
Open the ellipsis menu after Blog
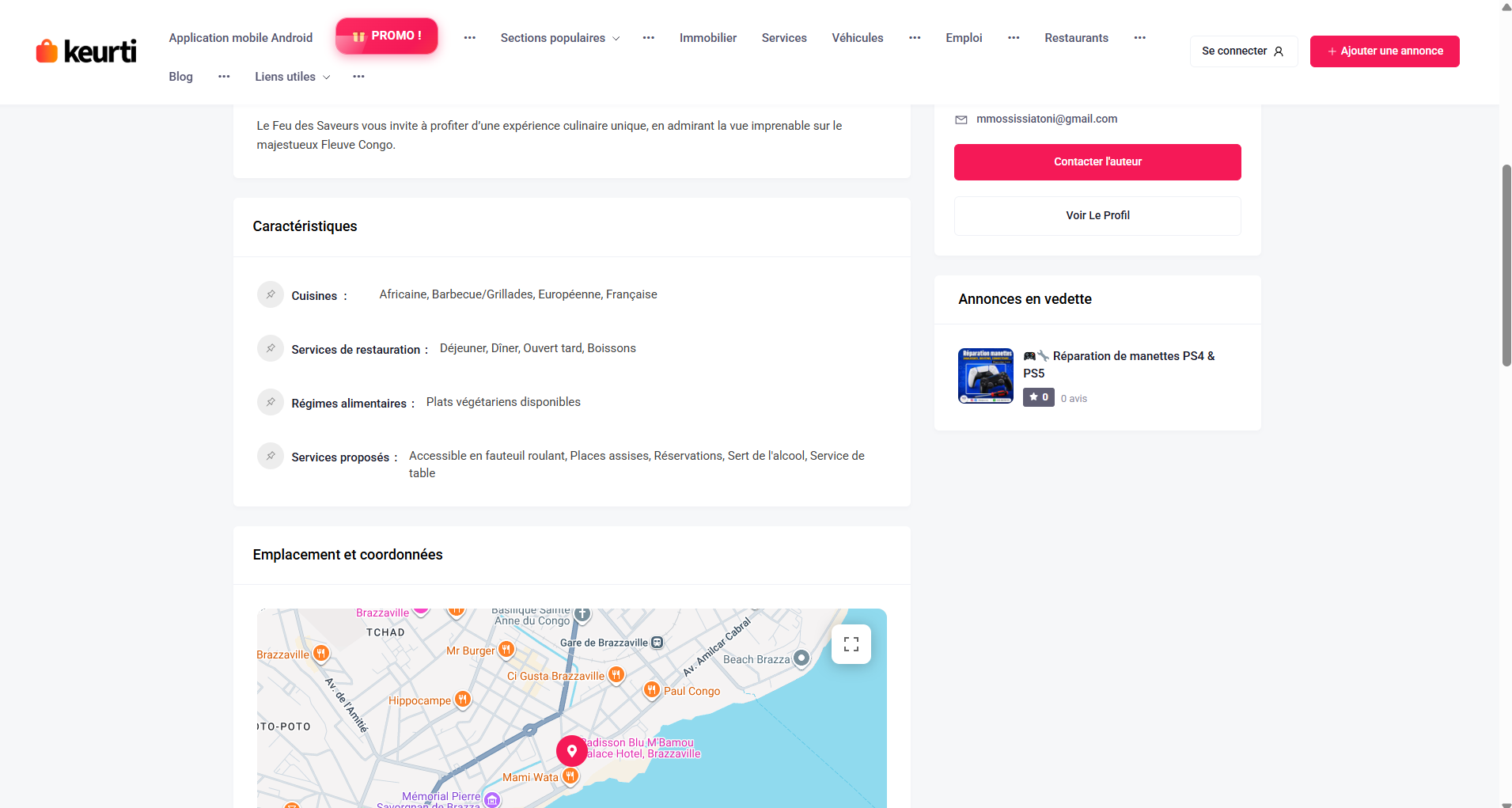click(x=224, y=77)
